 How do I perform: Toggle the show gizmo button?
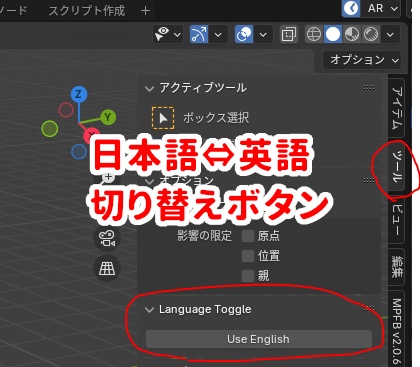click(199, 34)
